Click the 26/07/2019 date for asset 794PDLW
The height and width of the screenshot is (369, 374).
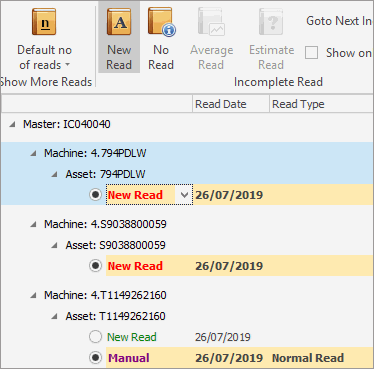tap(229, 195)
